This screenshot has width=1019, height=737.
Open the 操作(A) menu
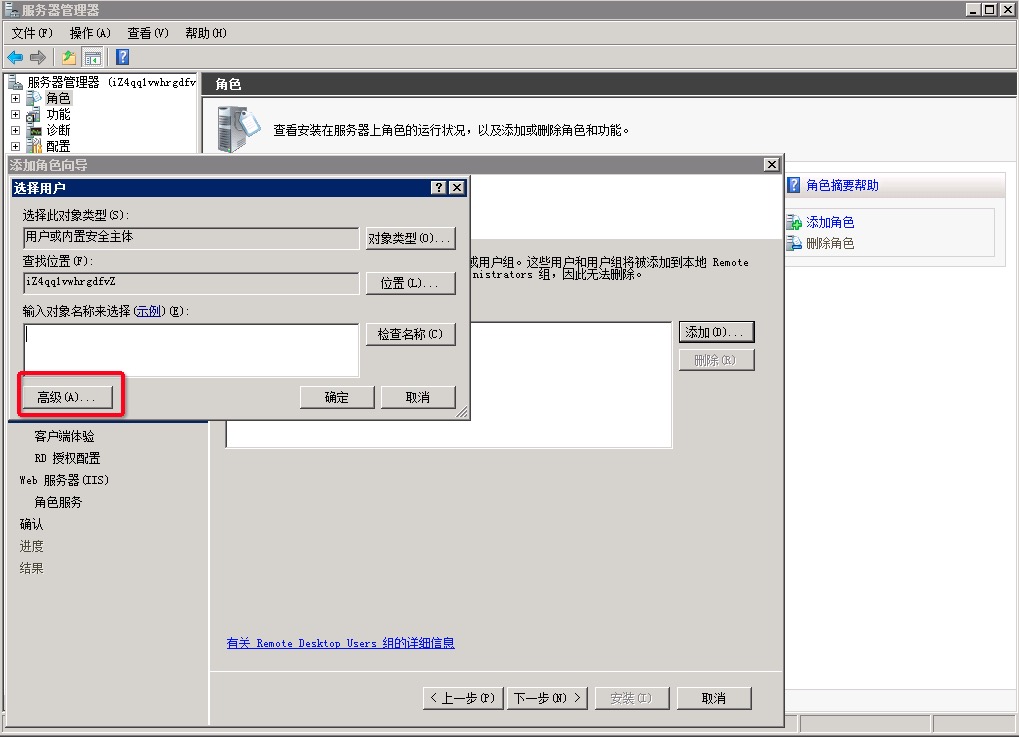point(90,33)
